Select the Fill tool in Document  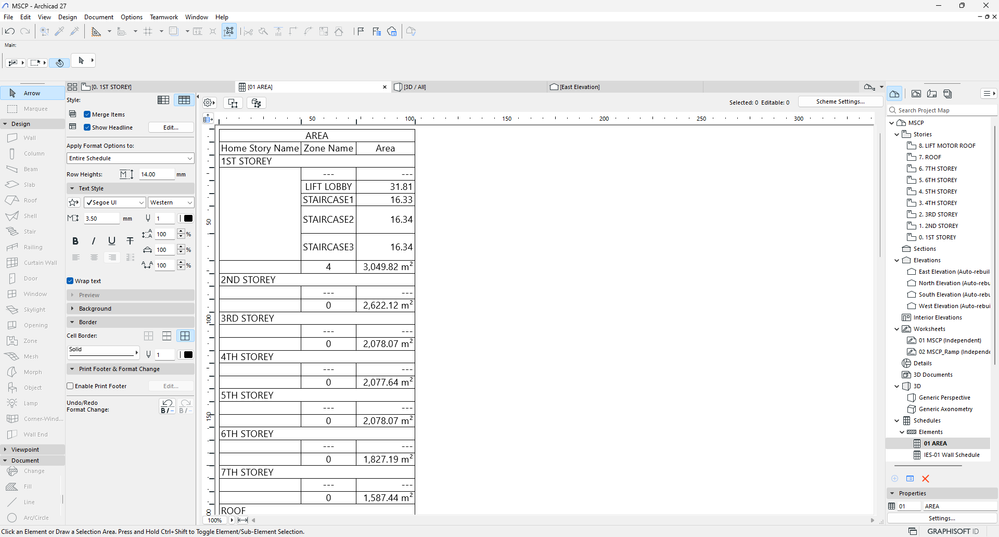click(28, 487)
